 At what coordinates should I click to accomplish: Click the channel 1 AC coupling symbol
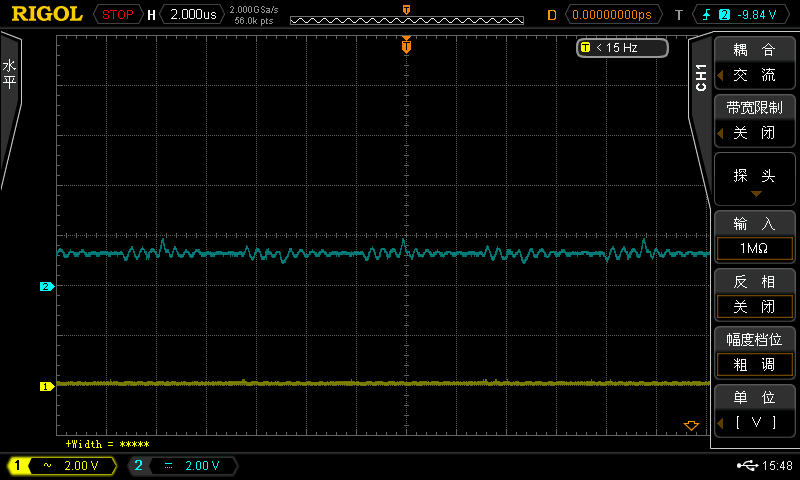[47, 465]
